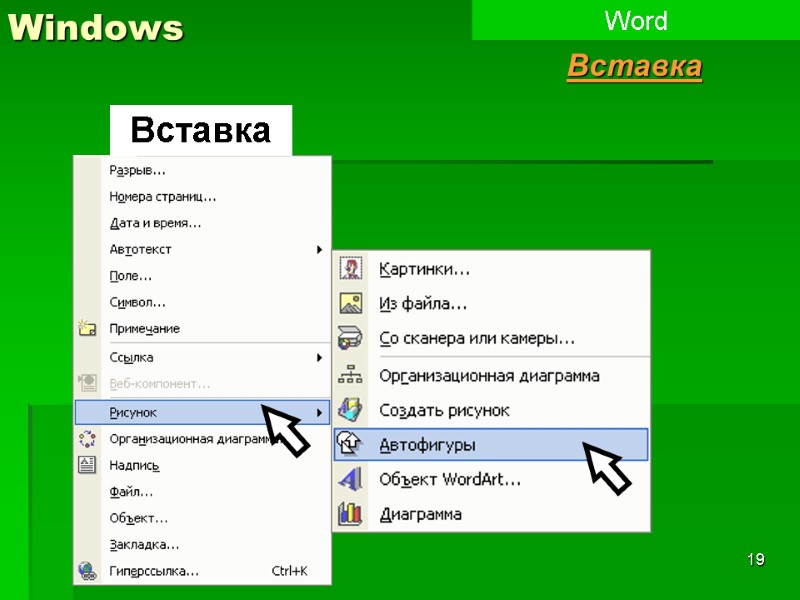Screen dimensions: 800x600
Task: Select Файл... menu item
Action: [203, 492]
